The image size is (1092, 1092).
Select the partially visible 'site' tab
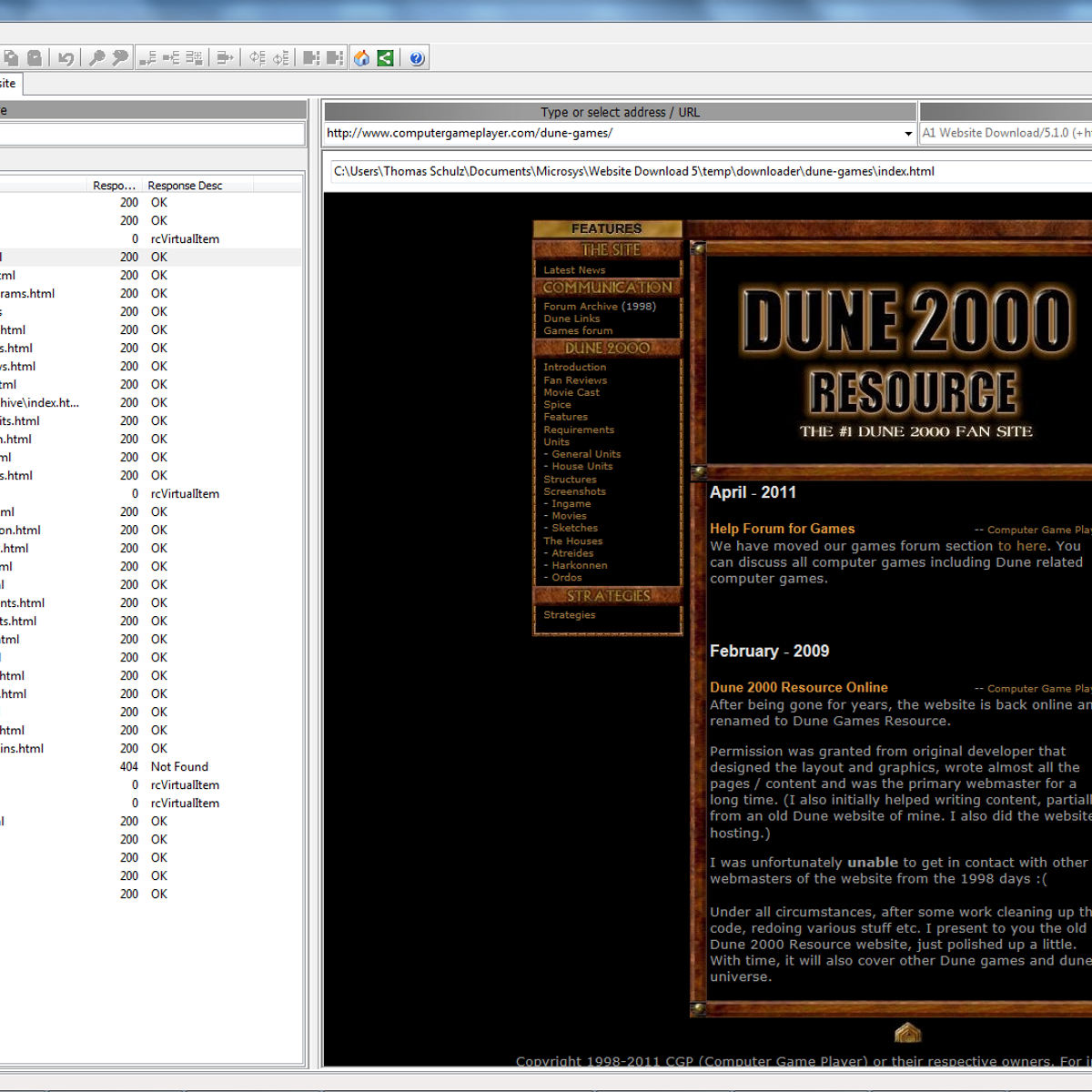(10, 84)
